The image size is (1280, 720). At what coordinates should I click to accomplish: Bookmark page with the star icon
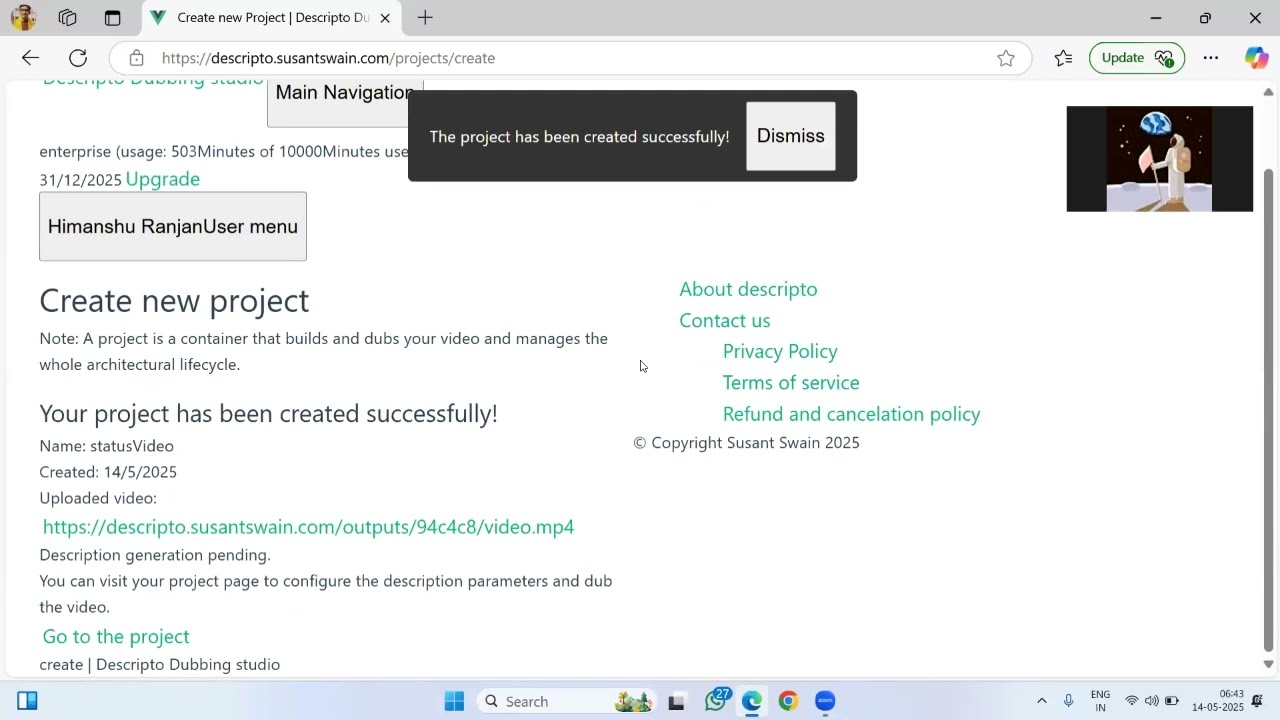point(1006,58)
